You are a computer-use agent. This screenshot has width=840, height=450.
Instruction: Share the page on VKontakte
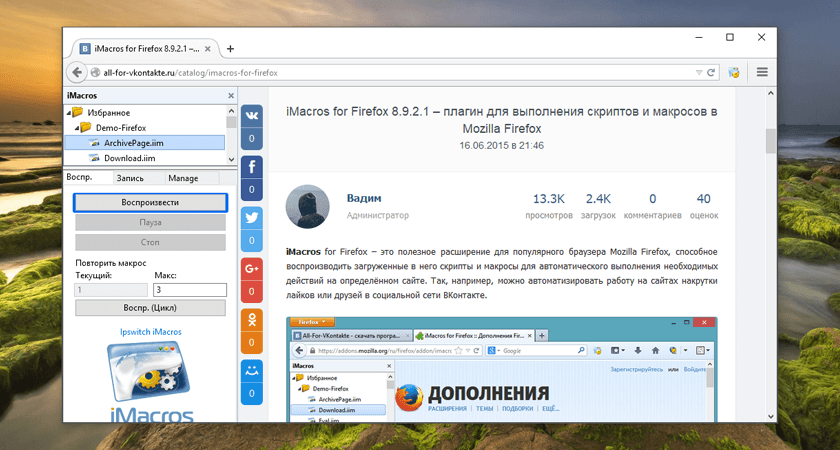[x=252, y=116]
